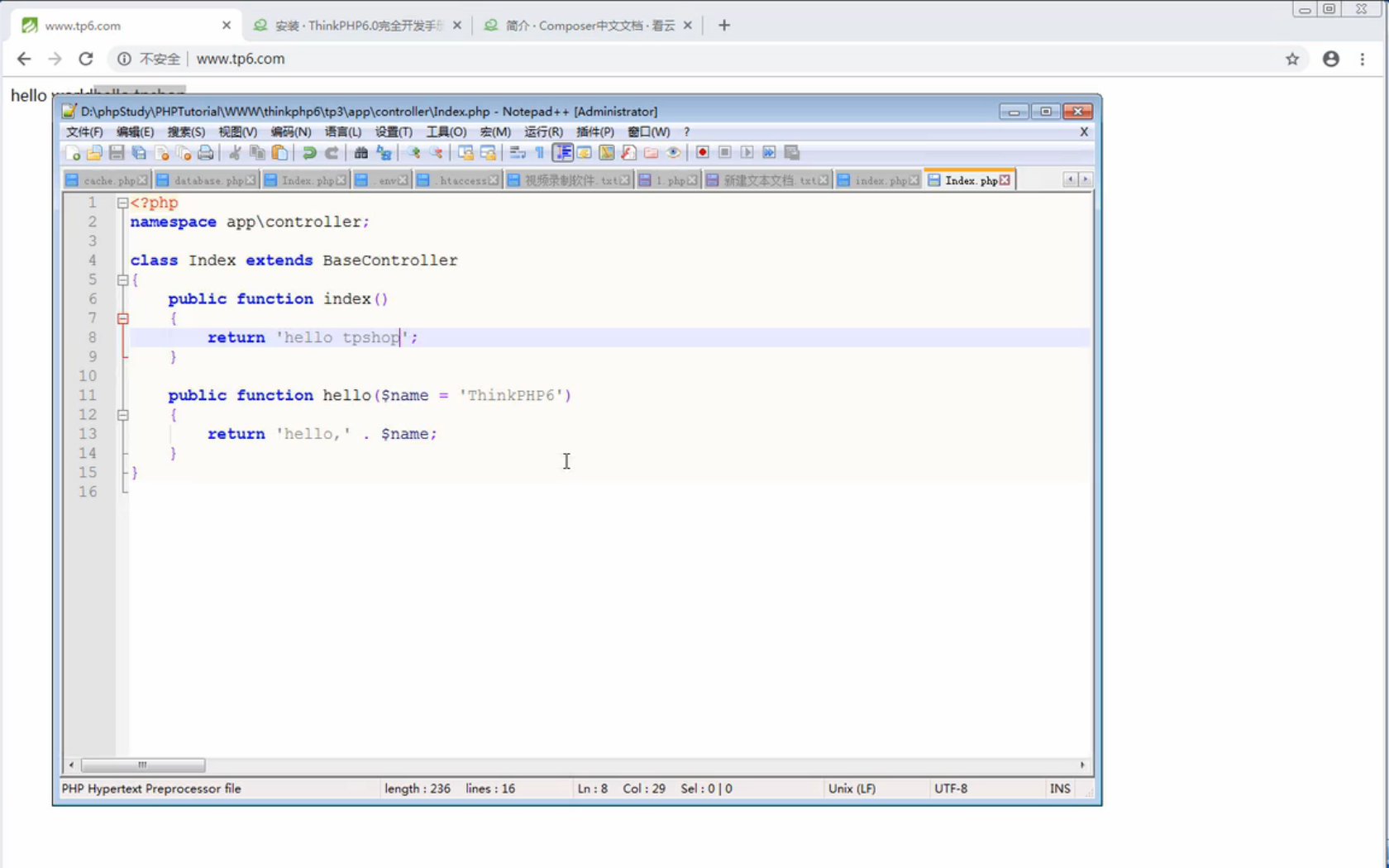The width and height of the screenshot is (1389, 868).
Task: Start macro recording with the red record icon
Action: click(703, 153)
